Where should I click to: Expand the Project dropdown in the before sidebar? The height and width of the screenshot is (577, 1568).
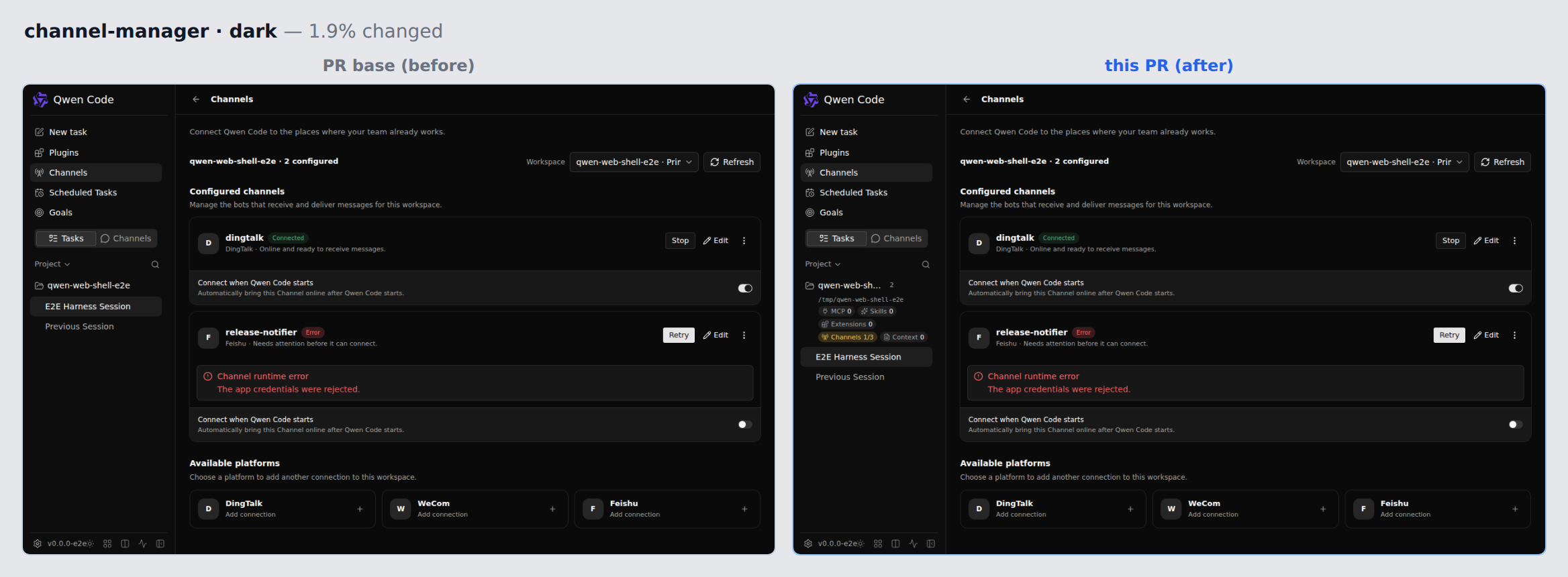52,264
